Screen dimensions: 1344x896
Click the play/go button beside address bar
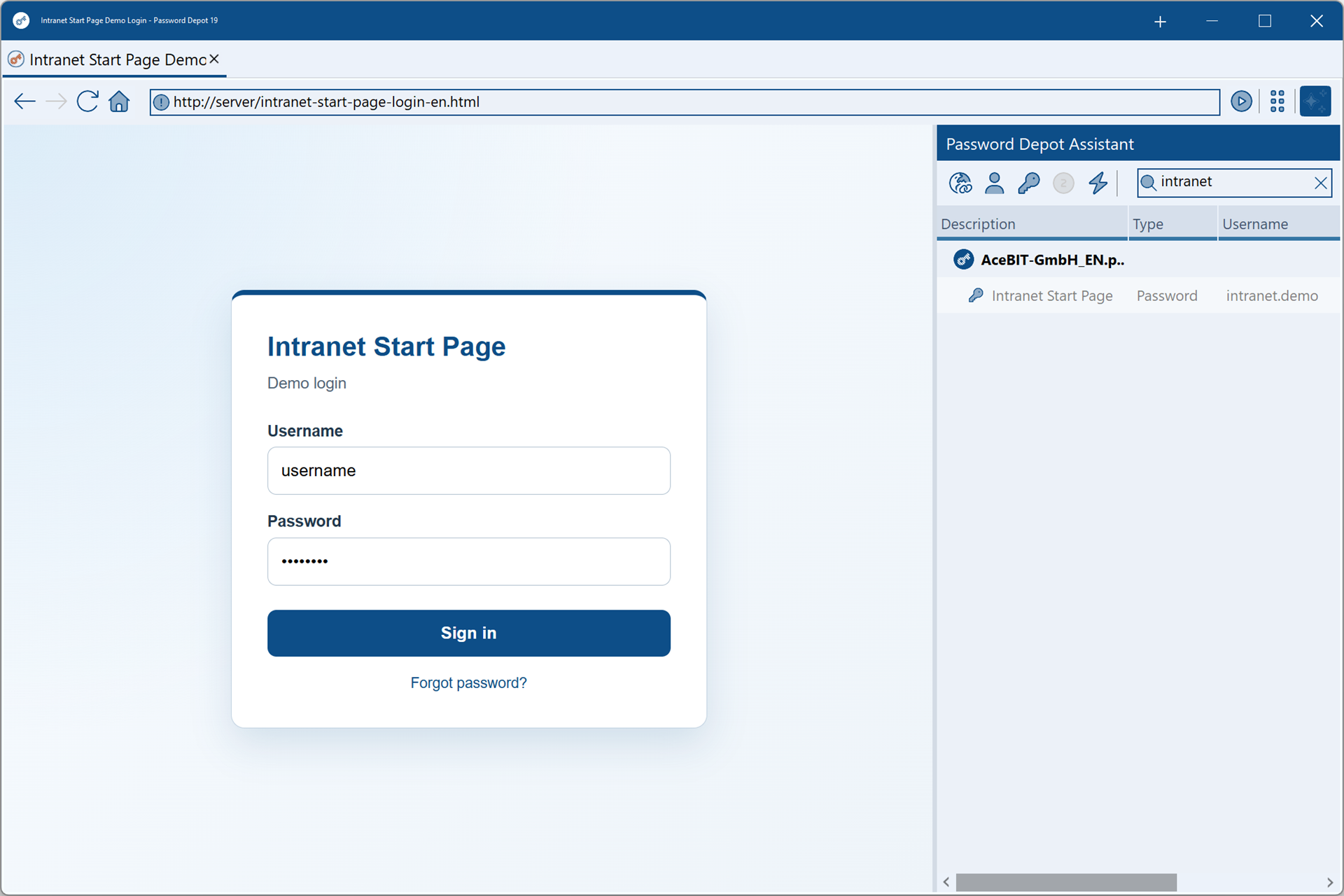1241,101
